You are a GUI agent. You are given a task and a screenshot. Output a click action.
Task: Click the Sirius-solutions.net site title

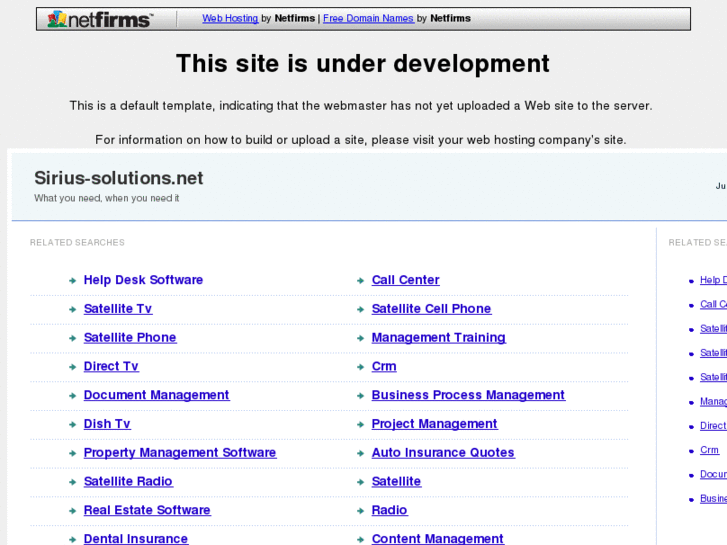pyautogui.click(x=119, y=178)
